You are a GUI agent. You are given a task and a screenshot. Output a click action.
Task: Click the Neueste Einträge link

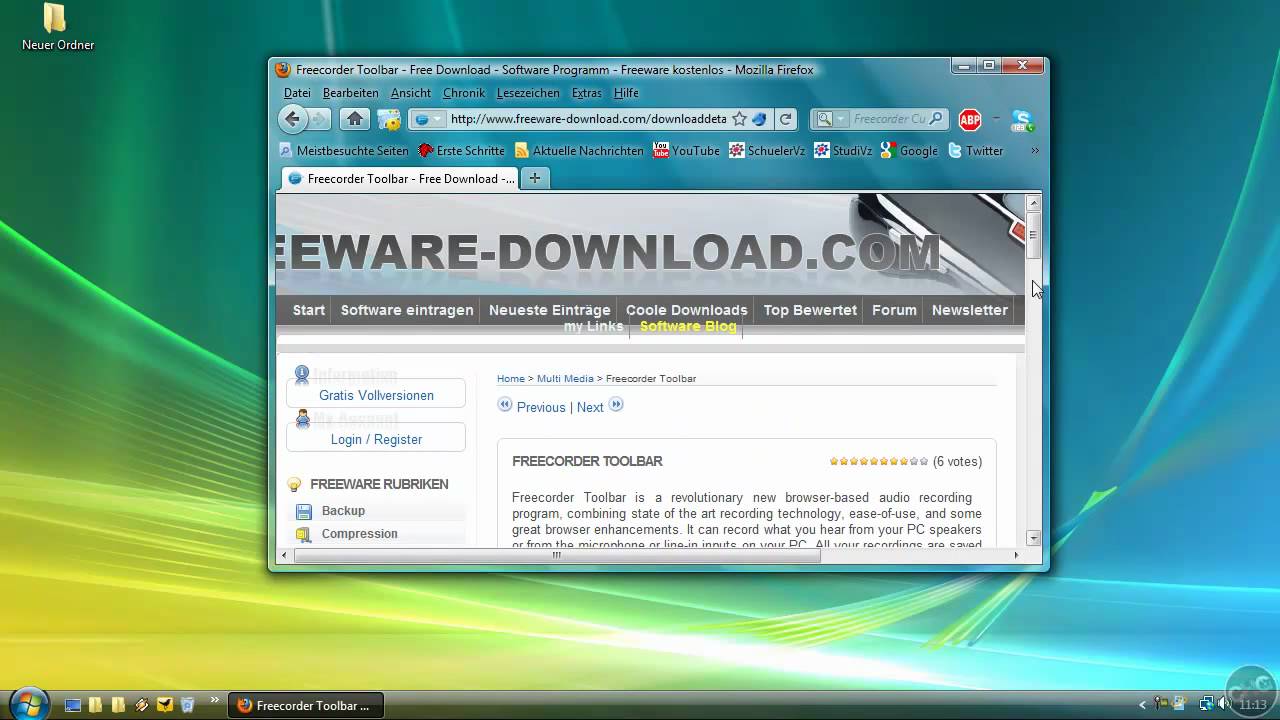pos(549,310)
